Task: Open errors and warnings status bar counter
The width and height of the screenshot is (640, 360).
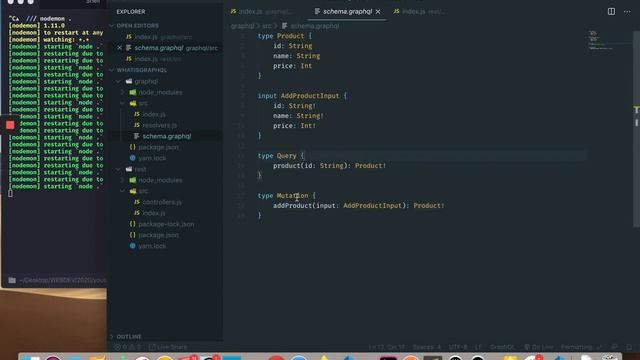Action: (128, 347)
